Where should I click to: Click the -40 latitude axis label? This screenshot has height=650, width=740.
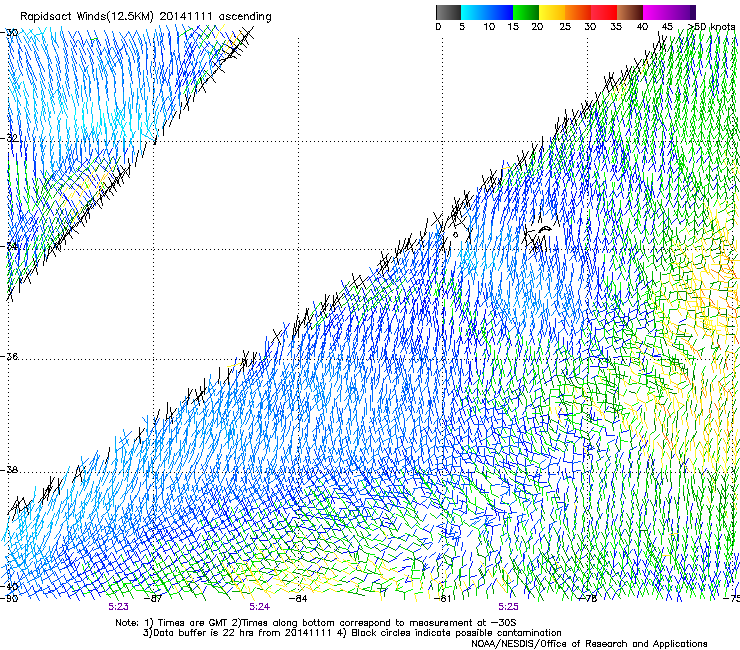(9, 586)
